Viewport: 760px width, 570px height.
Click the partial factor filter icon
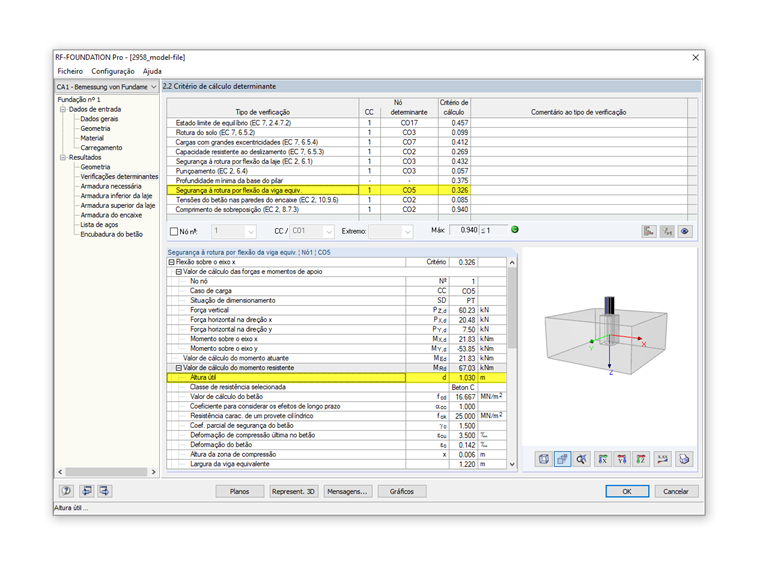click(667, 231)
